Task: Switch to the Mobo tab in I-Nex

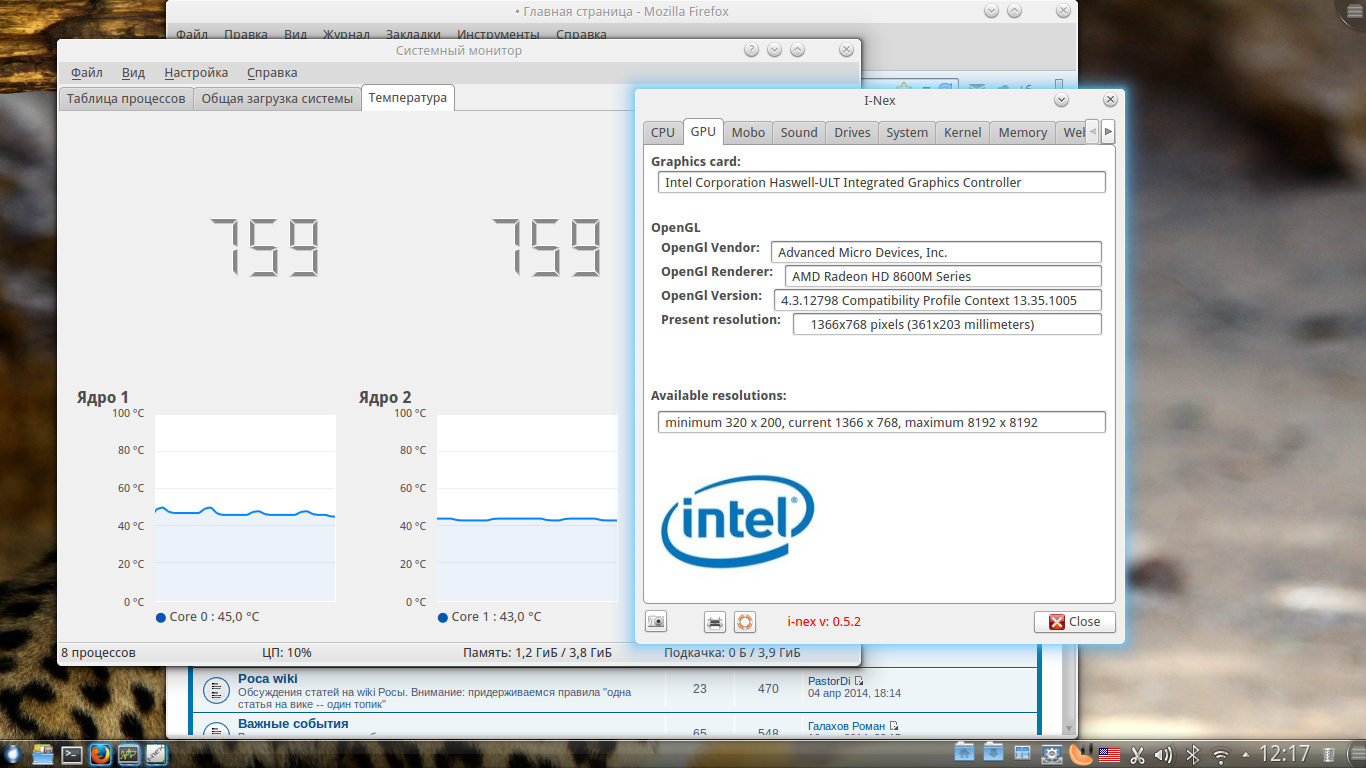Action: (748, 132)
